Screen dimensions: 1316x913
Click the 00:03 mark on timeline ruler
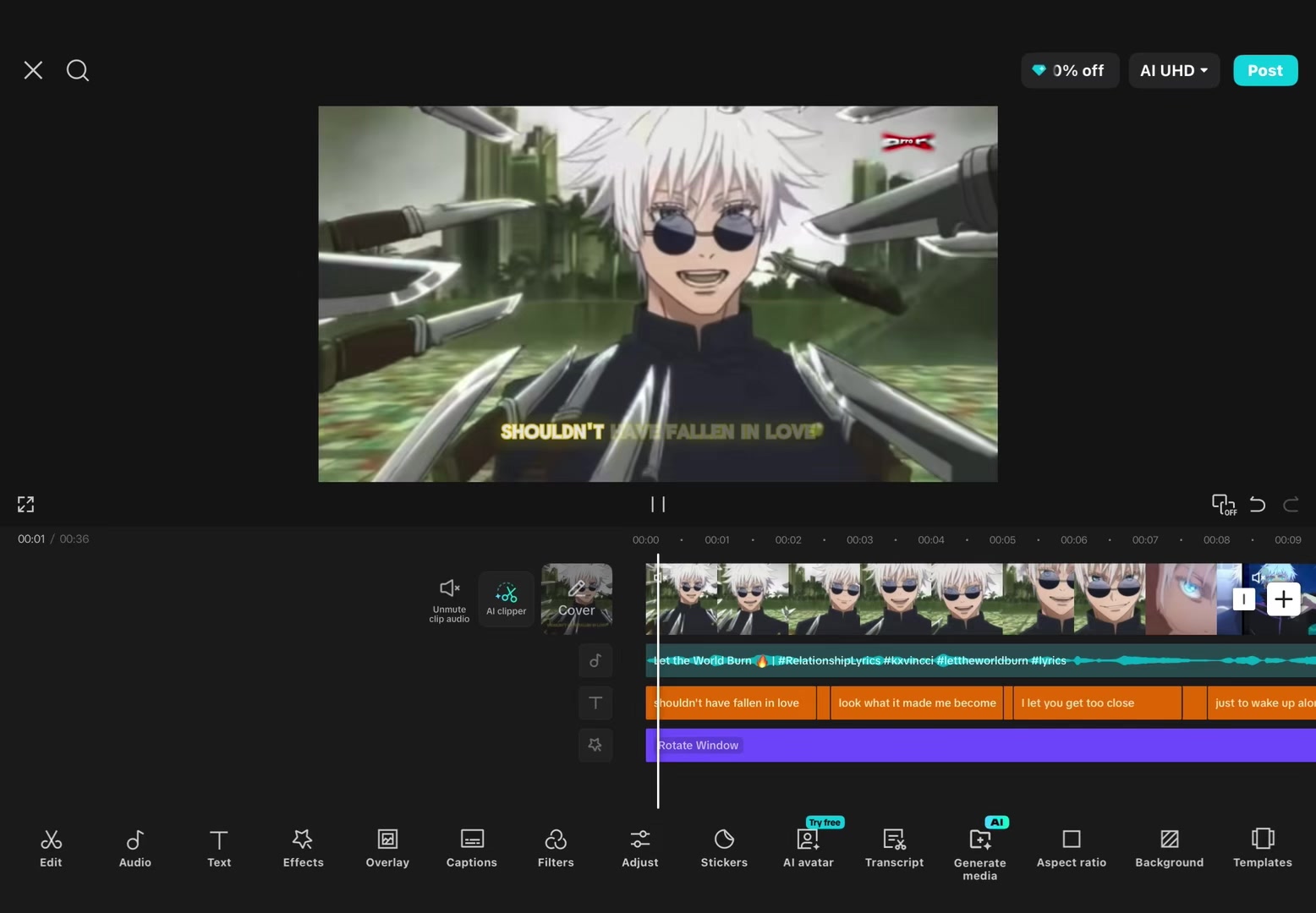pos(859,539)
